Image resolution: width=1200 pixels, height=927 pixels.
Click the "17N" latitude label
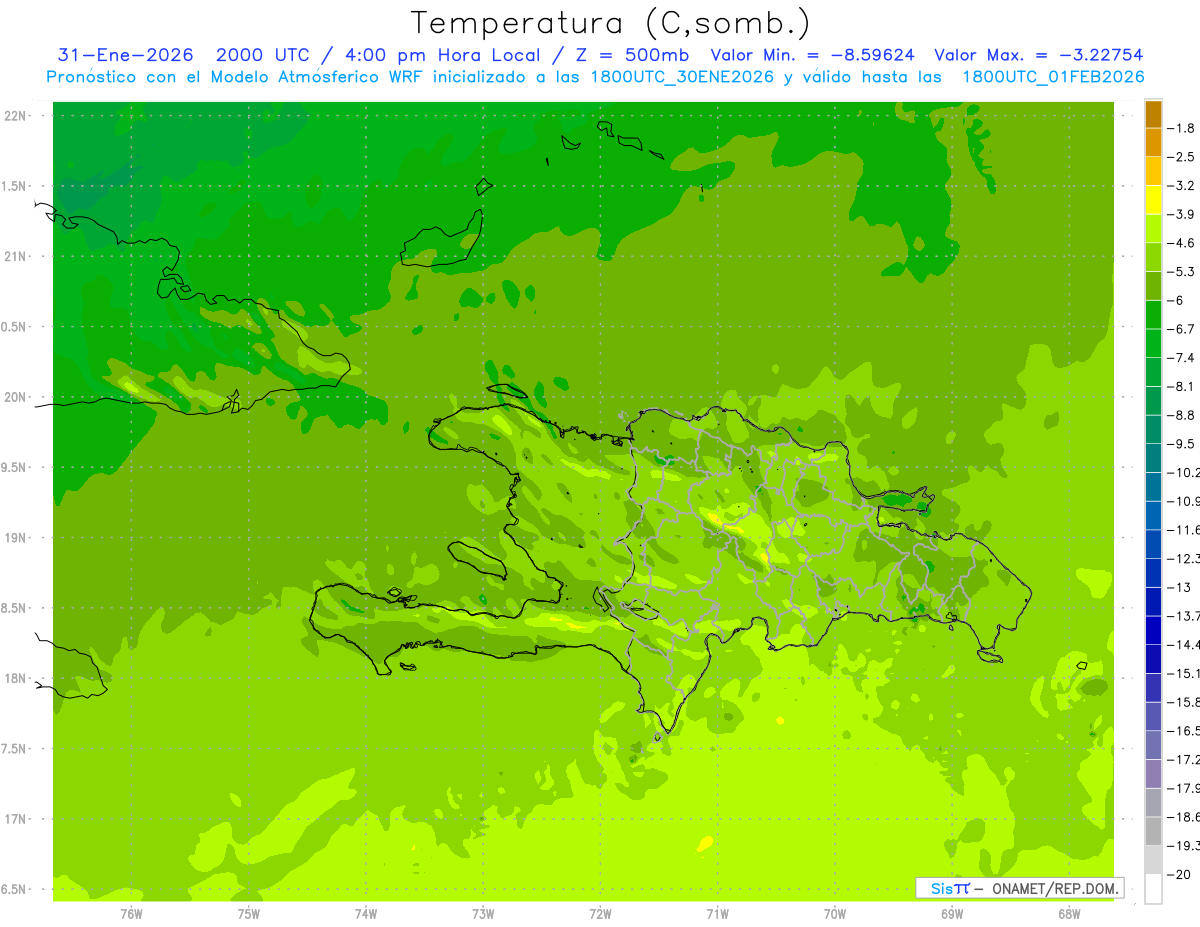(16, 819)
